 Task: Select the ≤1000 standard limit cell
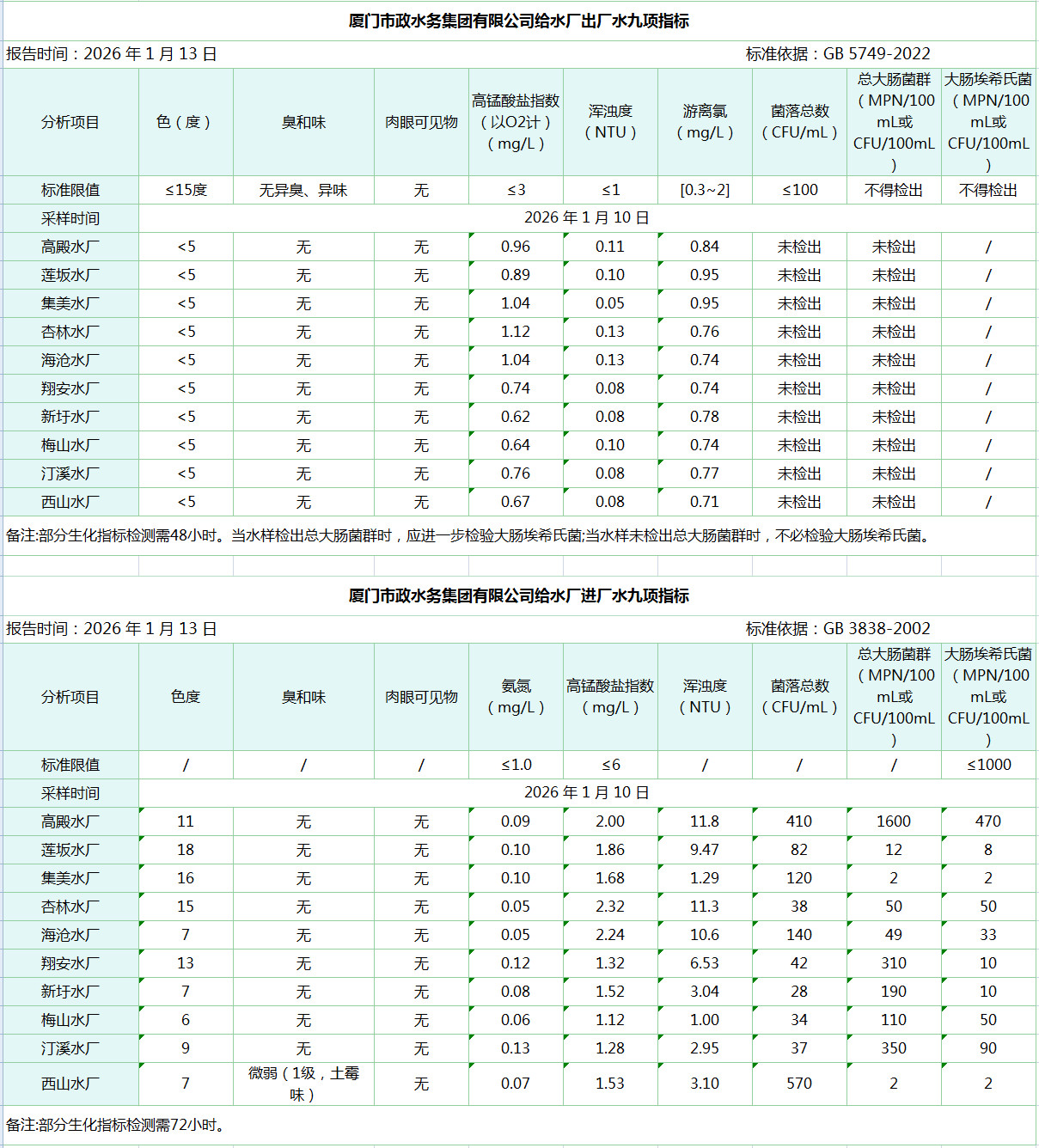click(x=988, y=765)
